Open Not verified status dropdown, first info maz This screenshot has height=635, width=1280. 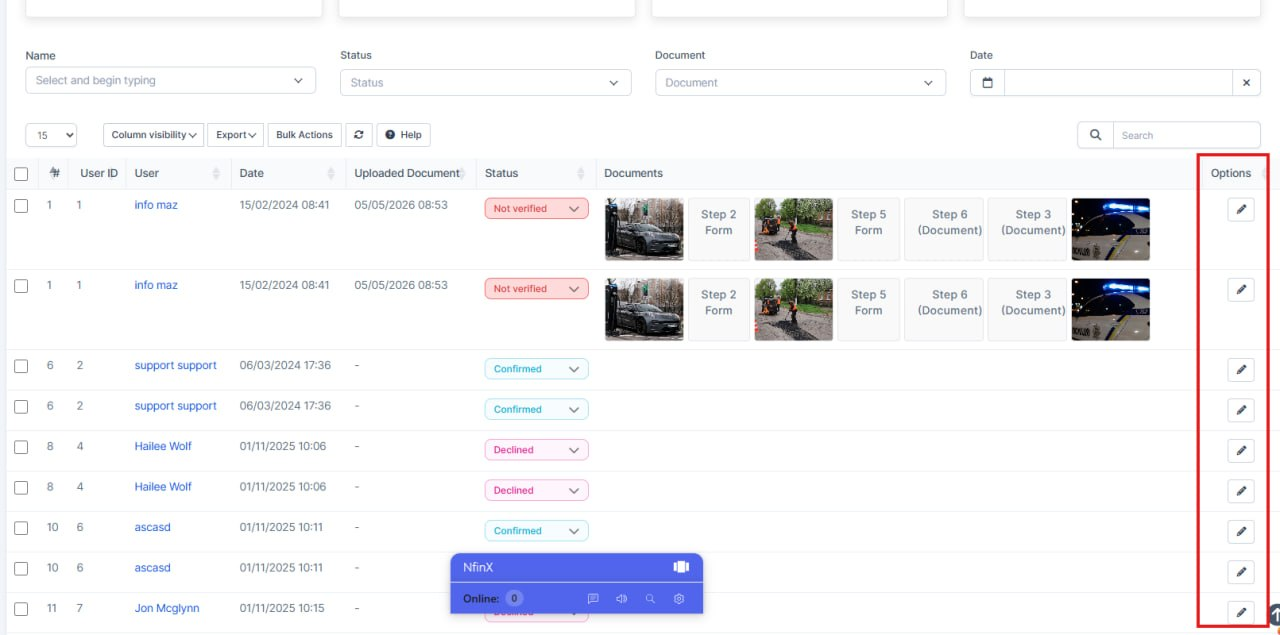(x=537, y=209)
